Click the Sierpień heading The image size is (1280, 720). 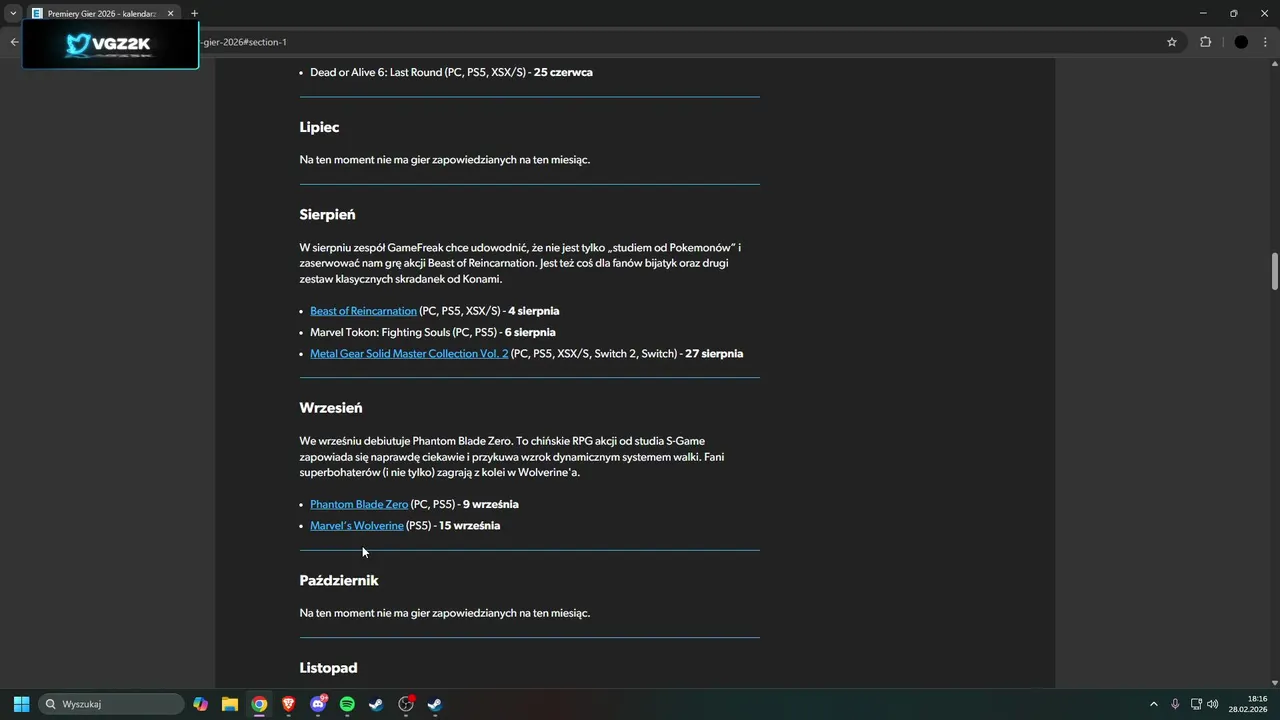(327, 215)
